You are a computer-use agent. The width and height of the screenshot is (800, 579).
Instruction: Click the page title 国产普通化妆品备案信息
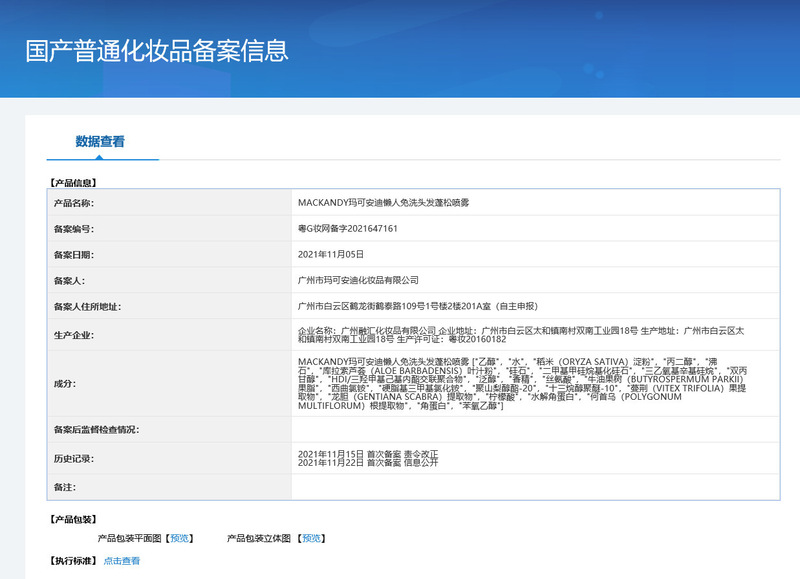[157, 51]
